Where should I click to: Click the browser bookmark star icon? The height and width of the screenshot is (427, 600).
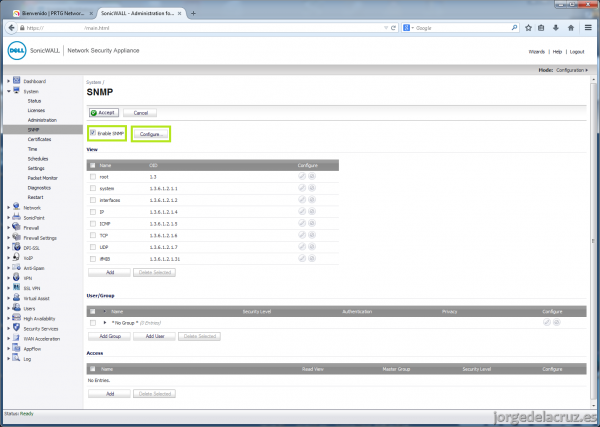pos(528,28)
